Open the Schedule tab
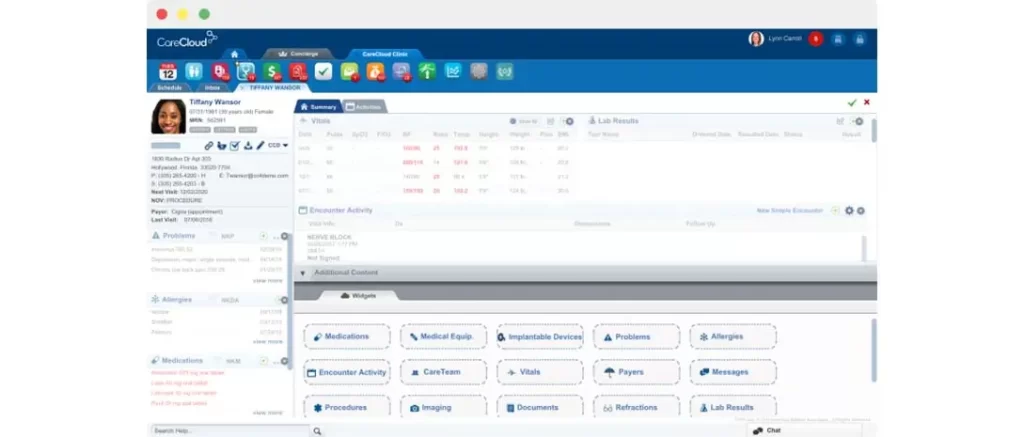 click(169, 87)
